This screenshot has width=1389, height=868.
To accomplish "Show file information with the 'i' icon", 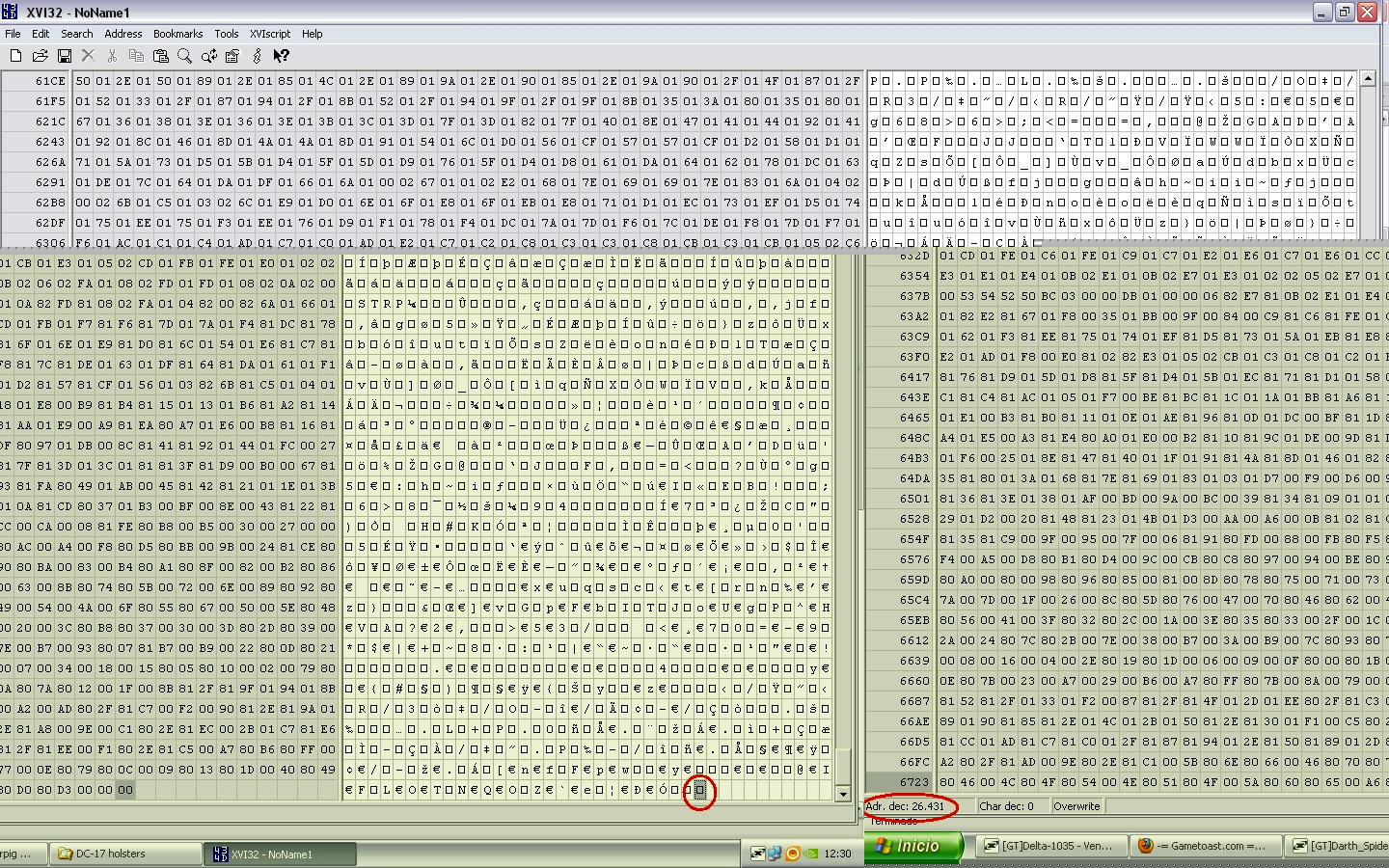I will coord(257,57).
